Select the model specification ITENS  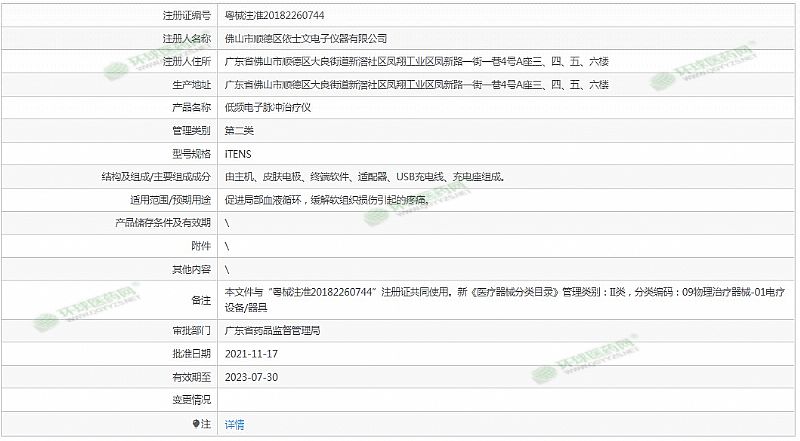238,154
